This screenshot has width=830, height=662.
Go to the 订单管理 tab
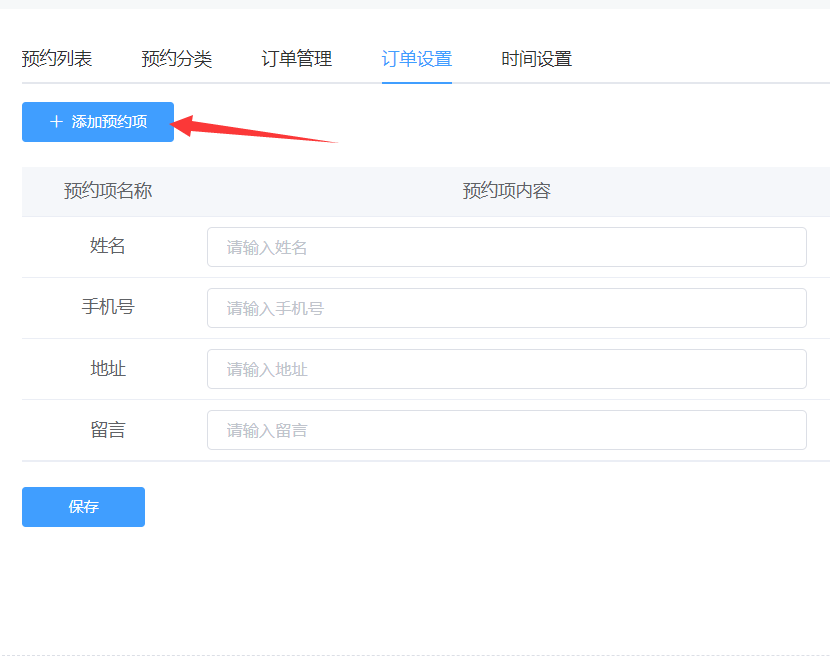coord(297,59)
